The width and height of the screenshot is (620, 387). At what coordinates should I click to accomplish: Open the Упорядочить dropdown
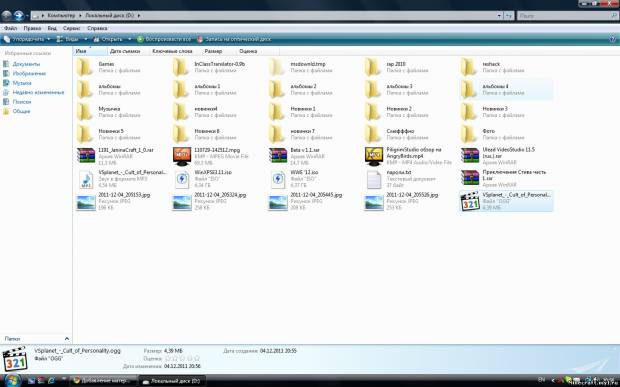tap(27, 39)
